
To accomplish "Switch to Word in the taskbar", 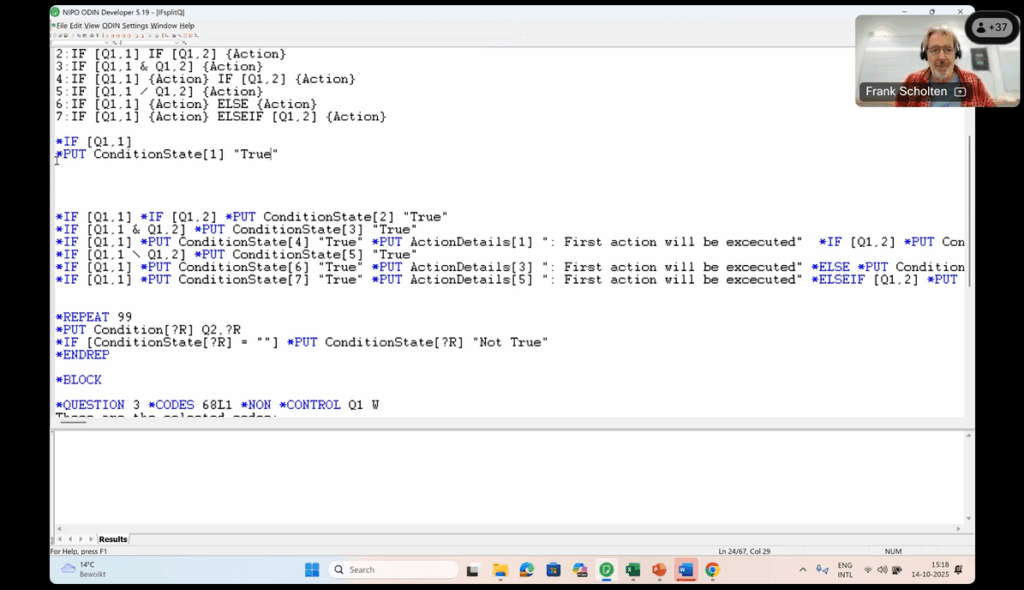I will [x=685, y=570].
